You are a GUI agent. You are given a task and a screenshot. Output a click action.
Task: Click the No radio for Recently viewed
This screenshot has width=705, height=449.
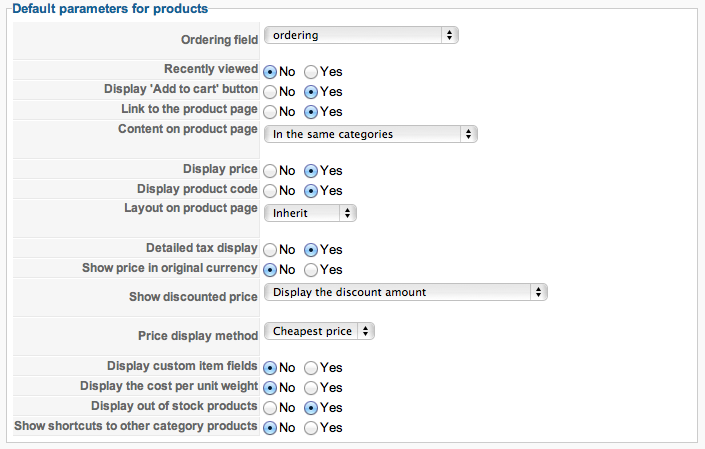(x=270, y=72)
